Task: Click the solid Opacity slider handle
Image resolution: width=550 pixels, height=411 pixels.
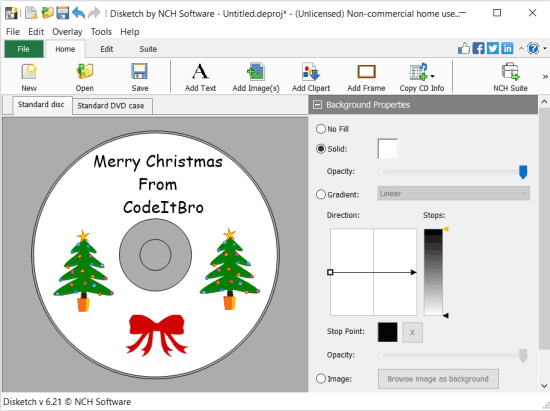Action: tap(523, 172)
